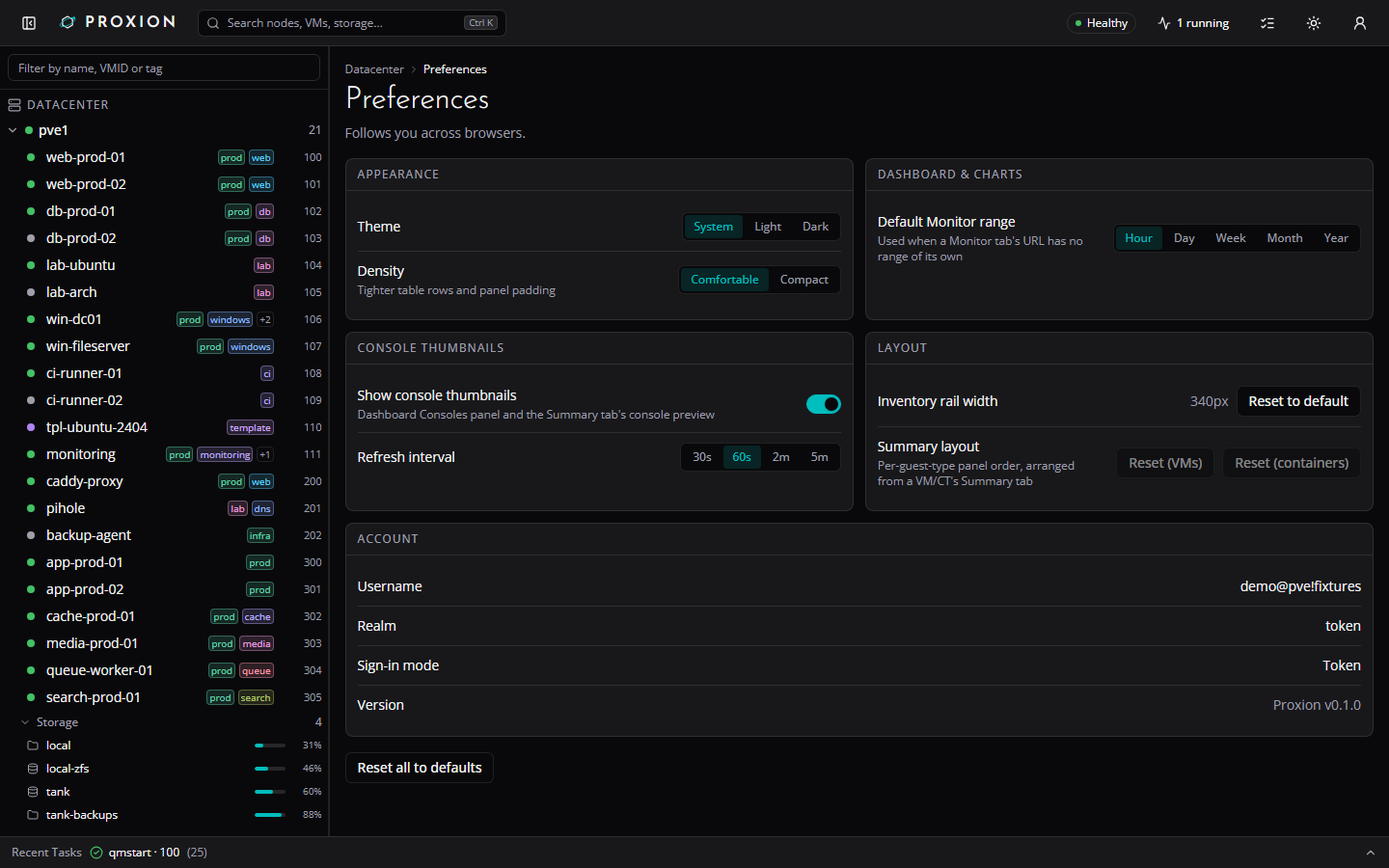
Task: Select media-prod-01 in inventory tree
Action: (x=164, y=643)
